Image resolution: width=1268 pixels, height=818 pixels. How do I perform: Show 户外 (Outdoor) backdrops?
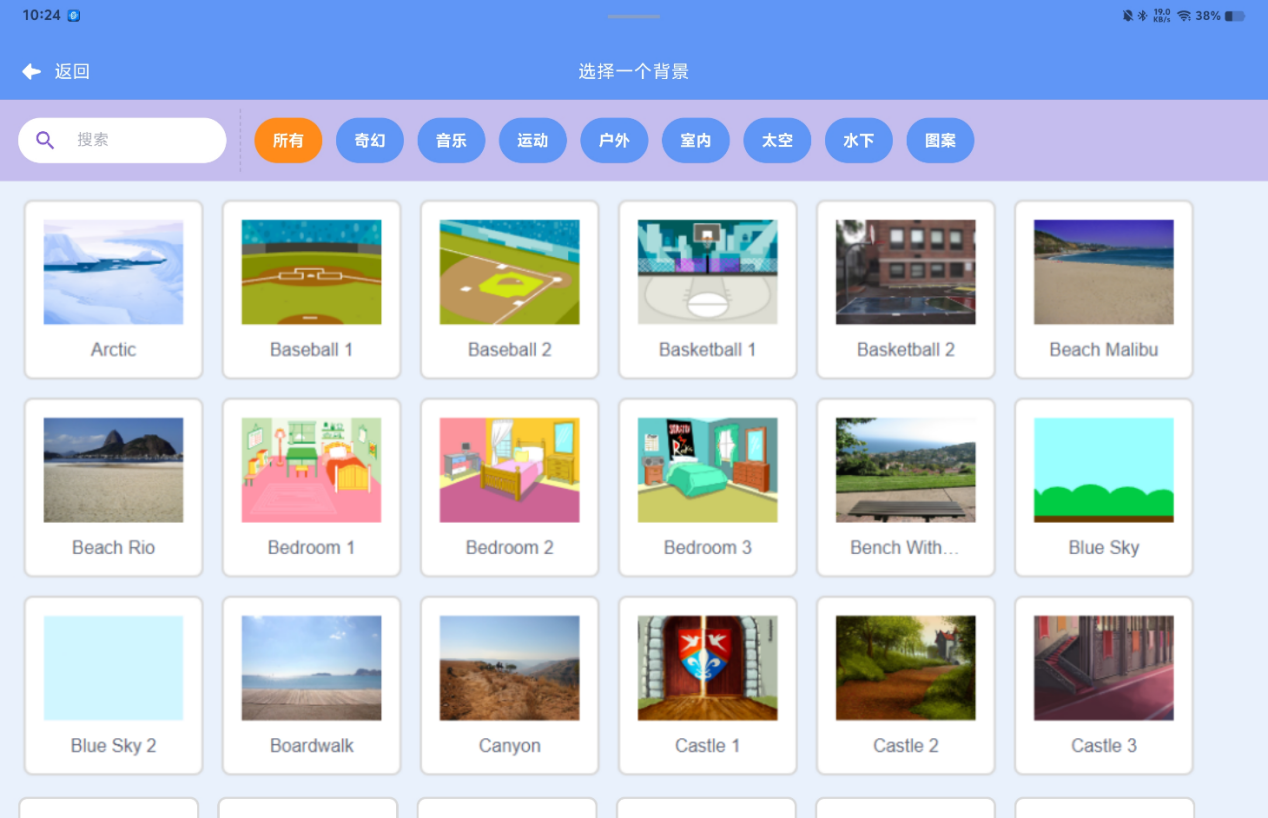614,140
